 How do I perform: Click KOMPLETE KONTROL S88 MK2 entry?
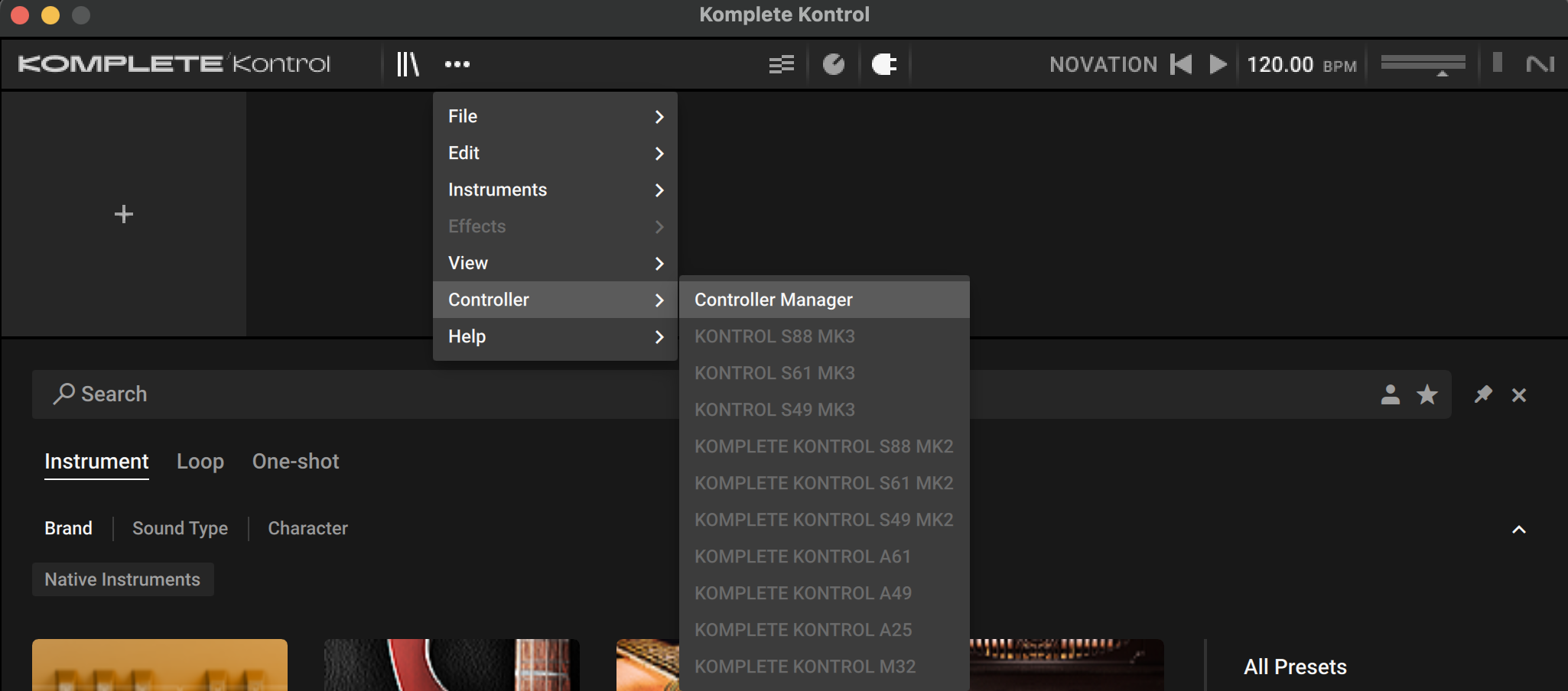coord(825,446)
